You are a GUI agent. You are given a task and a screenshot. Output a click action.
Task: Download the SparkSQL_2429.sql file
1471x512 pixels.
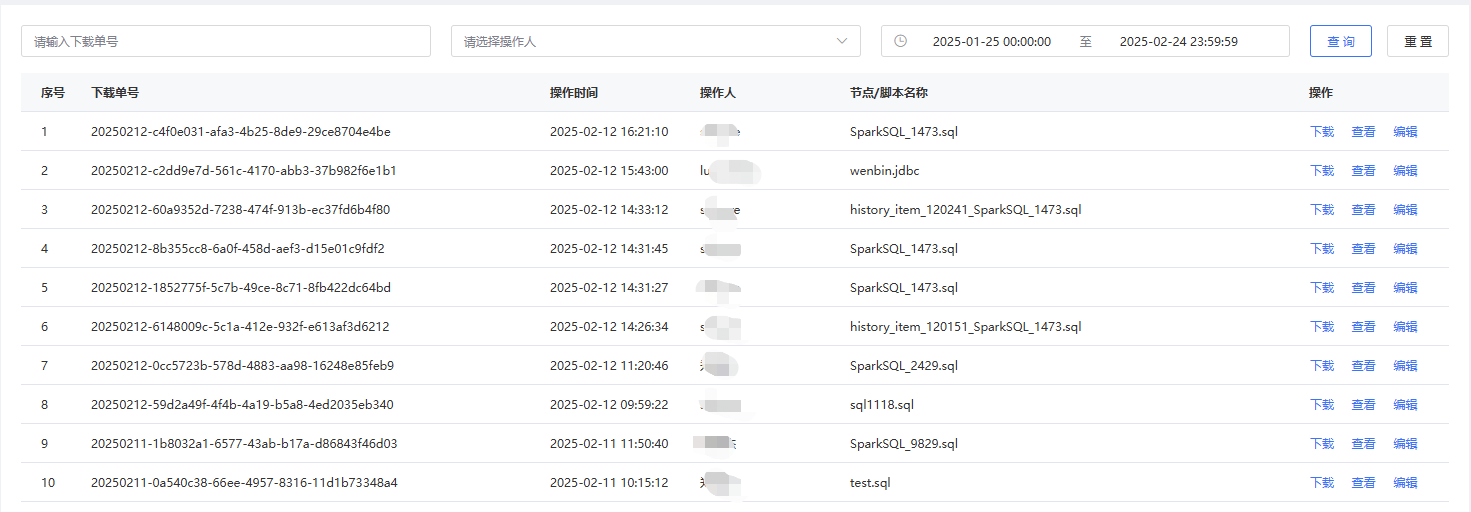pyautogui.click(x=1322, y=366)
